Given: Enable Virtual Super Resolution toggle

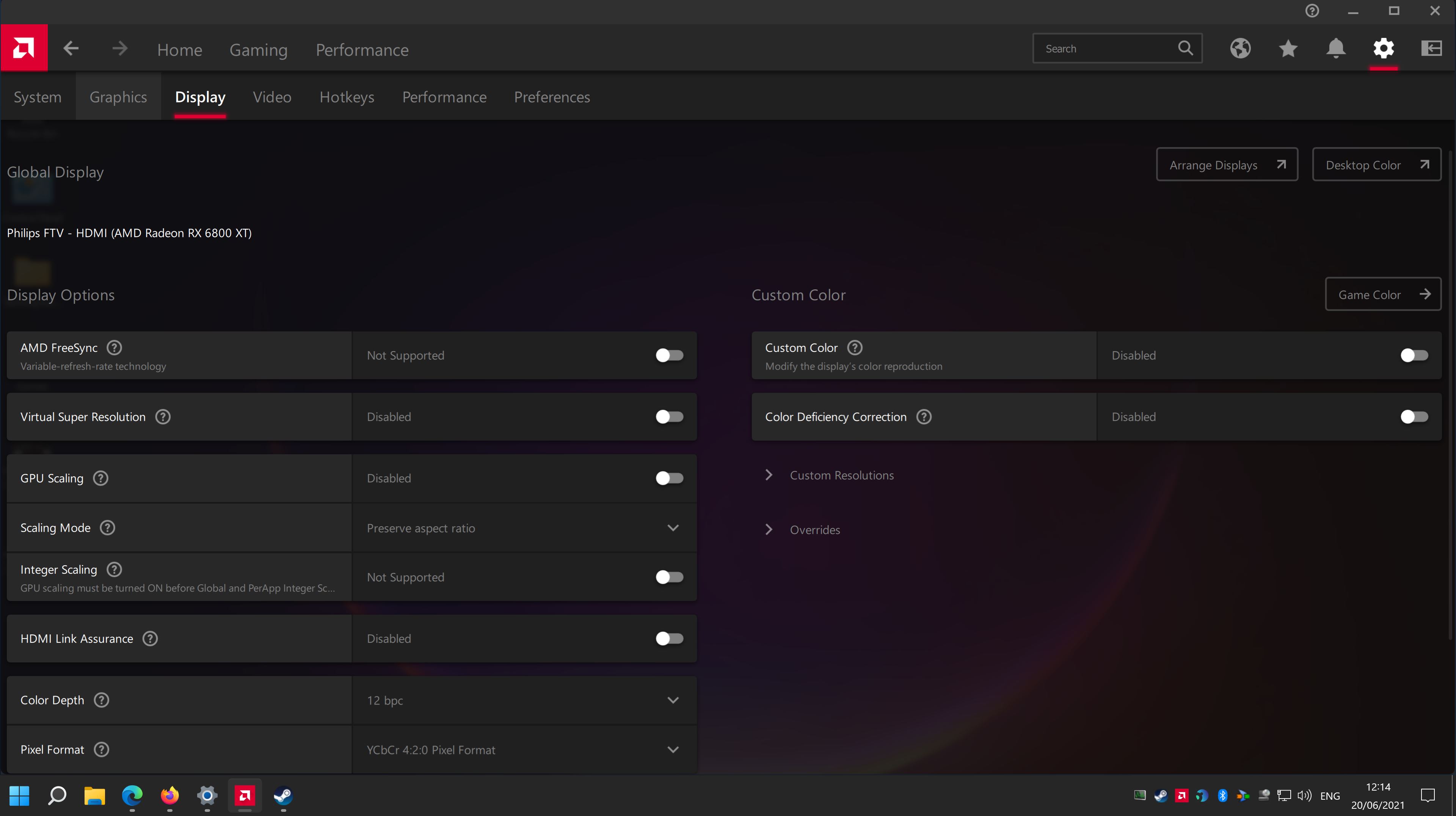Looking at the screenshot, I should 669,417.
